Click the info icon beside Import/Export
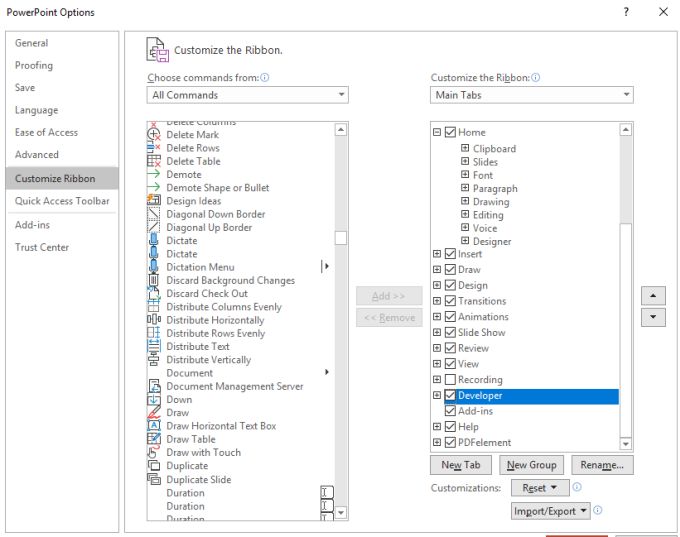Viewport: 680px width, 537px height. point(598,510)
